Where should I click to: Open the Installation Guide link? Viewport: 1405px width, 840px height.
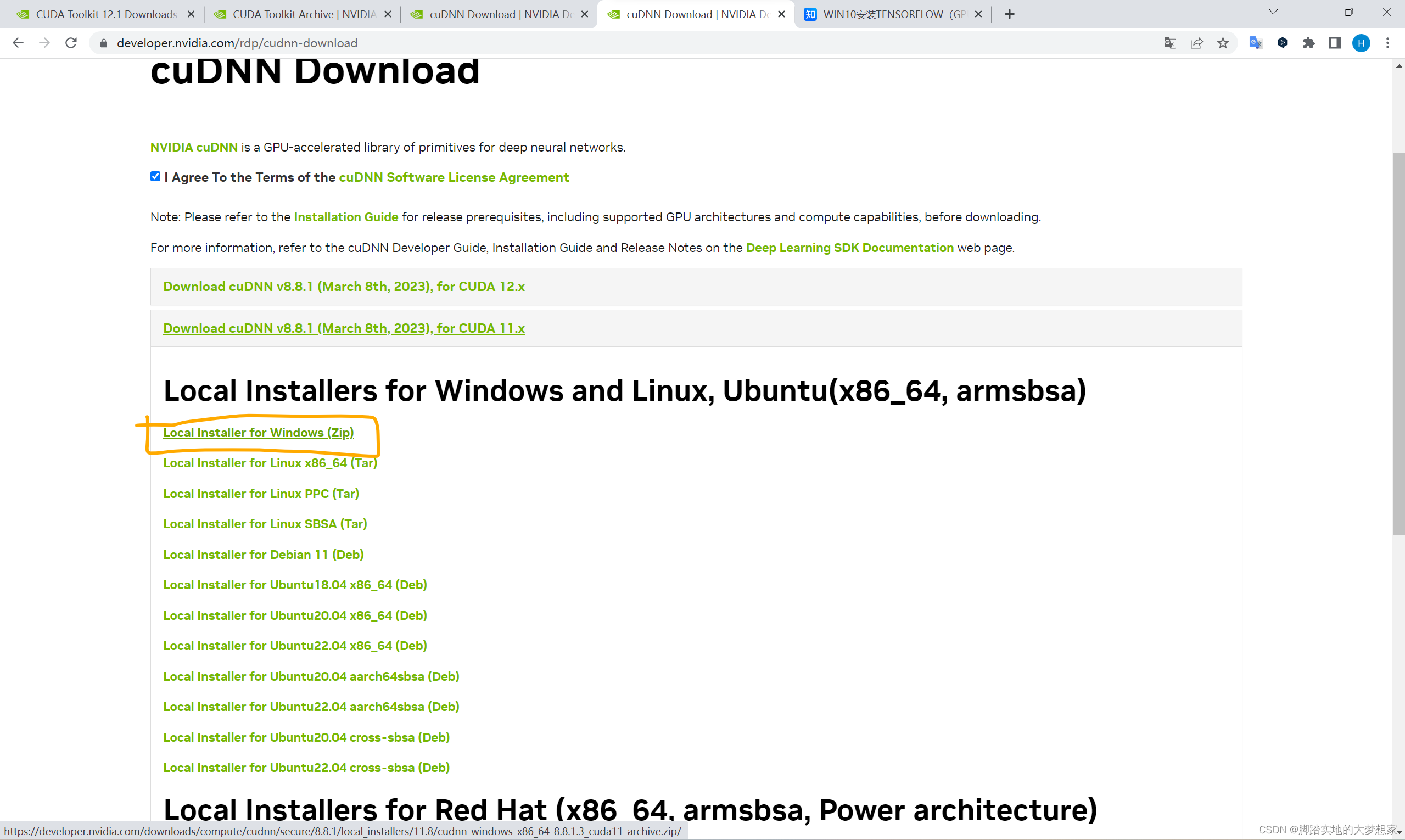coord(346,217)
